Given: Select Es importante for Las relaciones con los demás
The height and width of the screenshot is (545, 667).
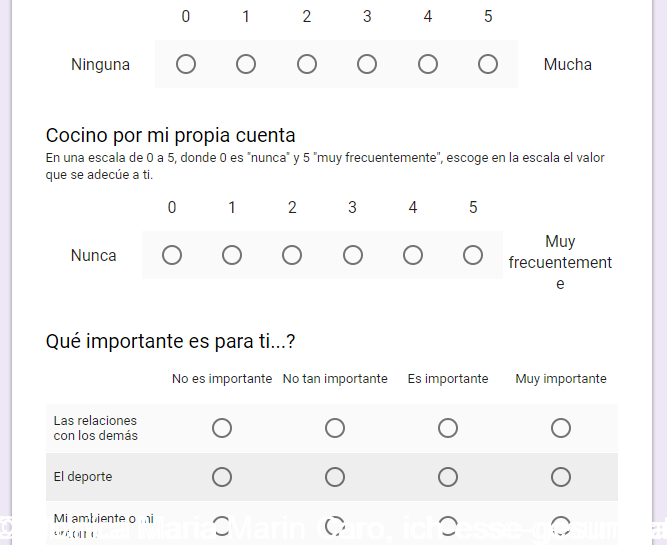Looking at the screenshot, I should click(448, 428).
